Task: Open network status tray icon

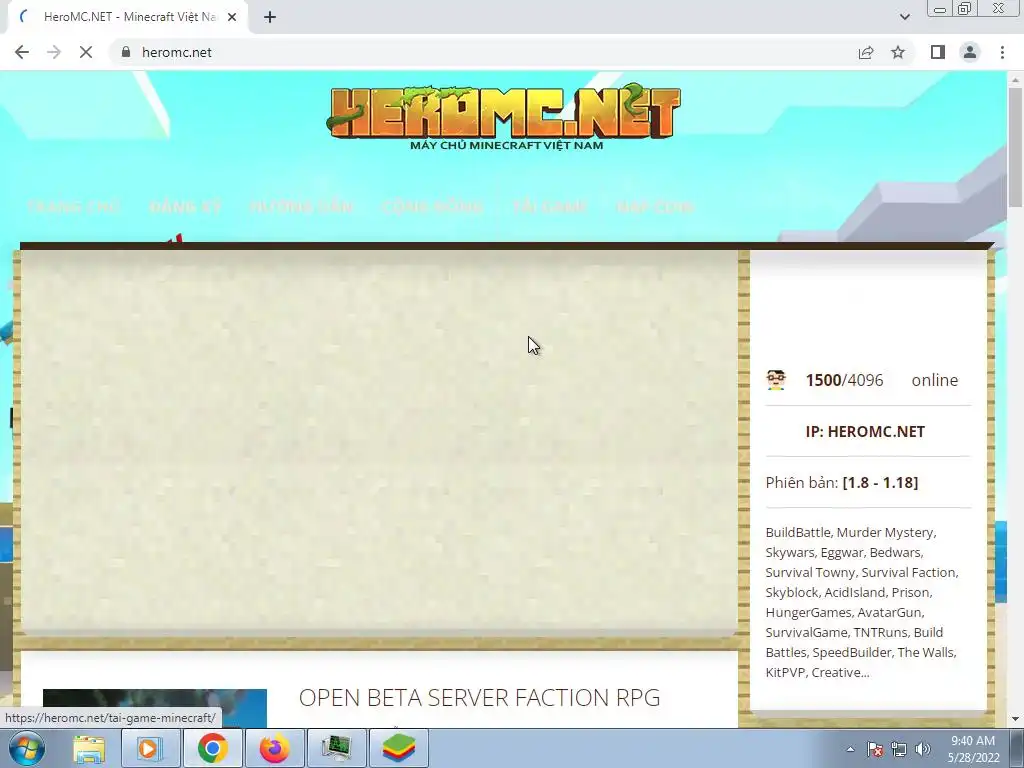Action: [x=899, y=749]
